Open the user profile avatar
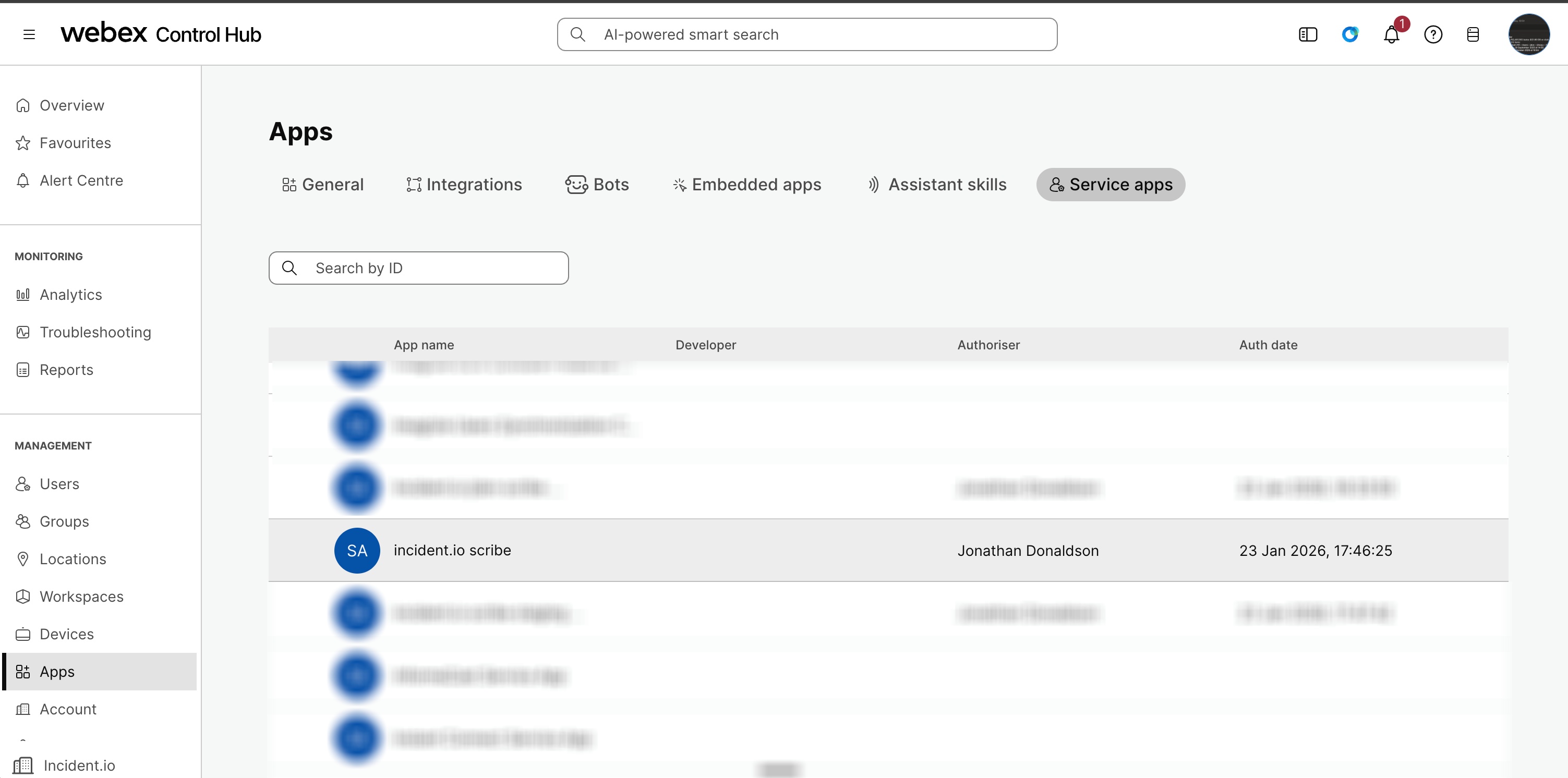The height and width of the screenshot is (778, 1568). tap(1528, 34)
